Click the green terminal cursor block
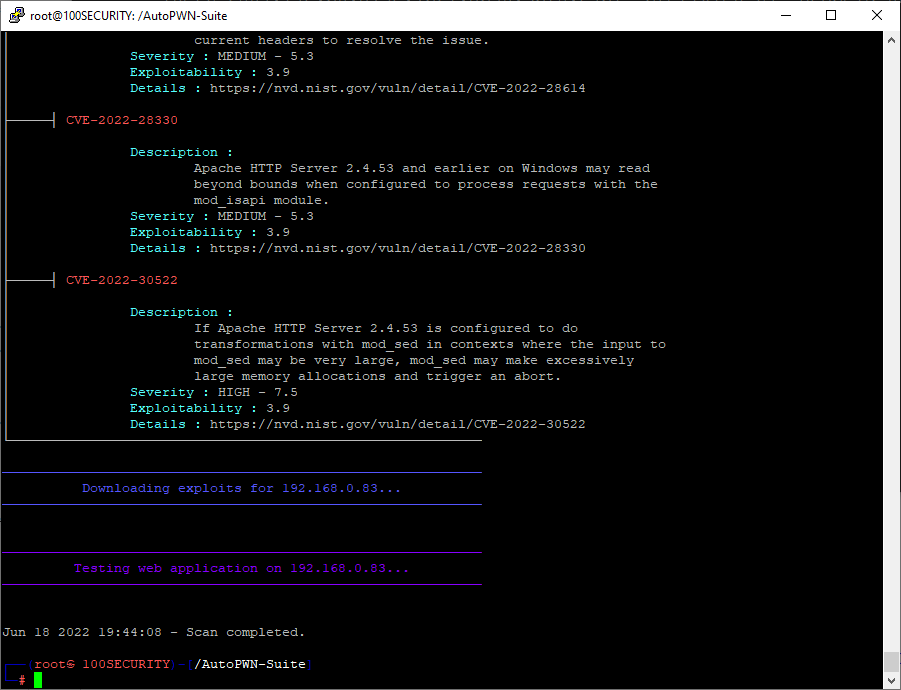This screenshot has height=690, width=901. 38,680
